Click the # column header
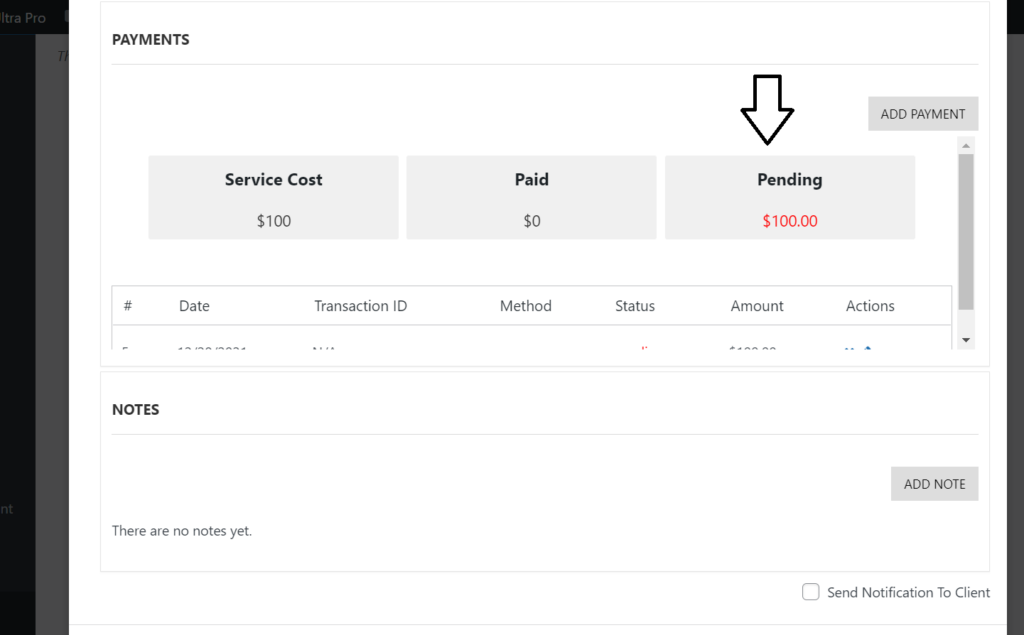This screenshot has height=635, width=1024. click(x=128, y=306)
